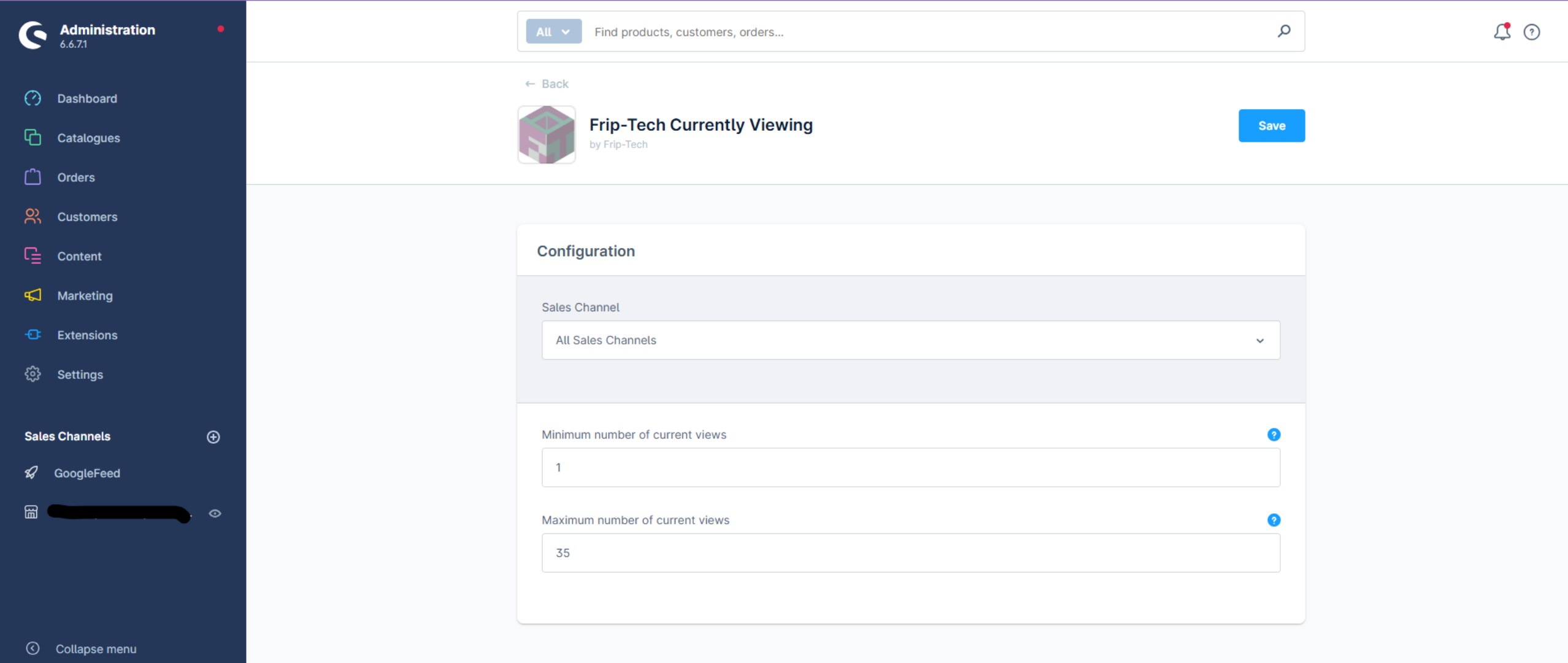Open the help question mark icon
This screenshot has height=663, width=1568.
[1532, 32]
